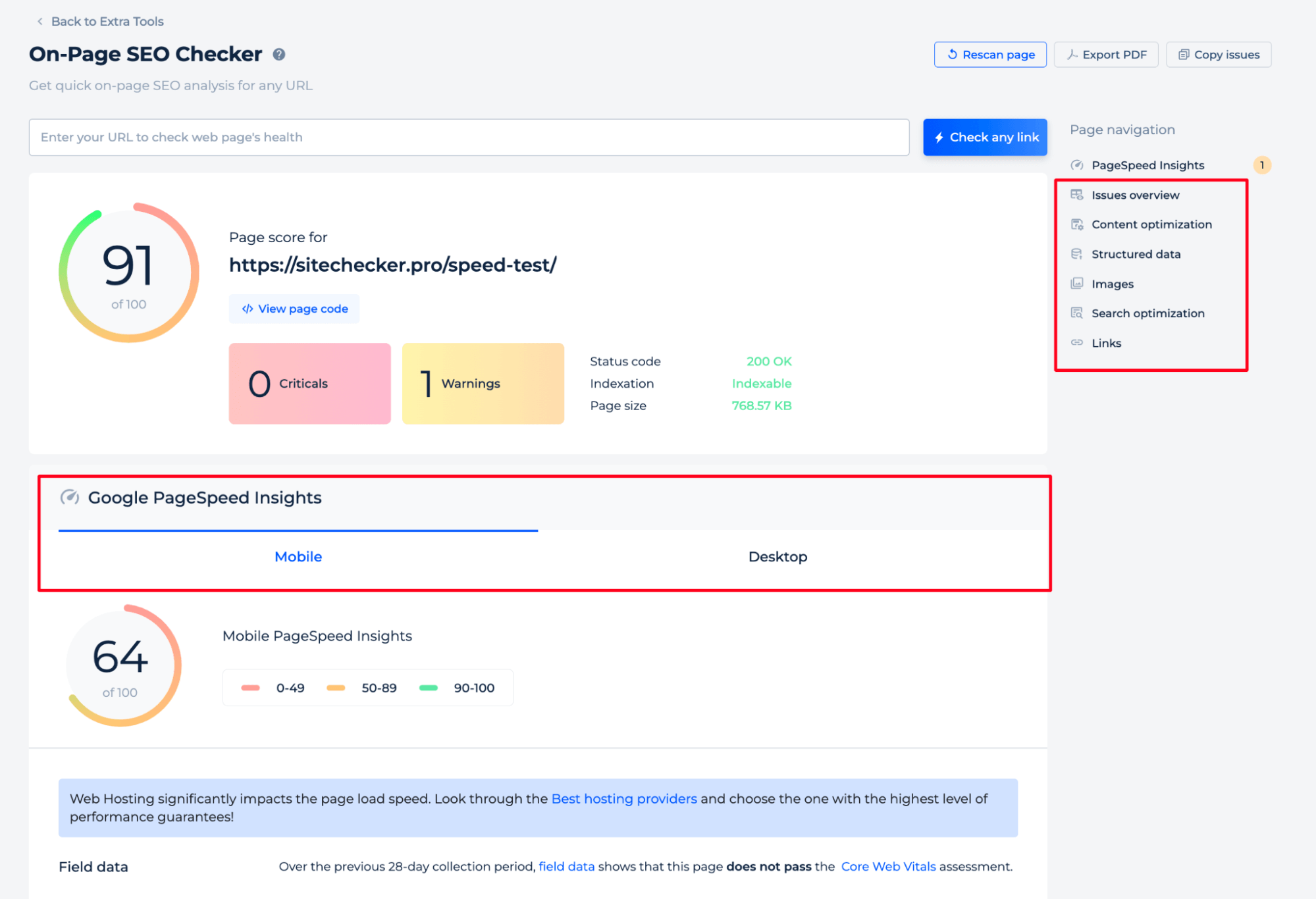
Task: Open the field data link
Action: 566,867
